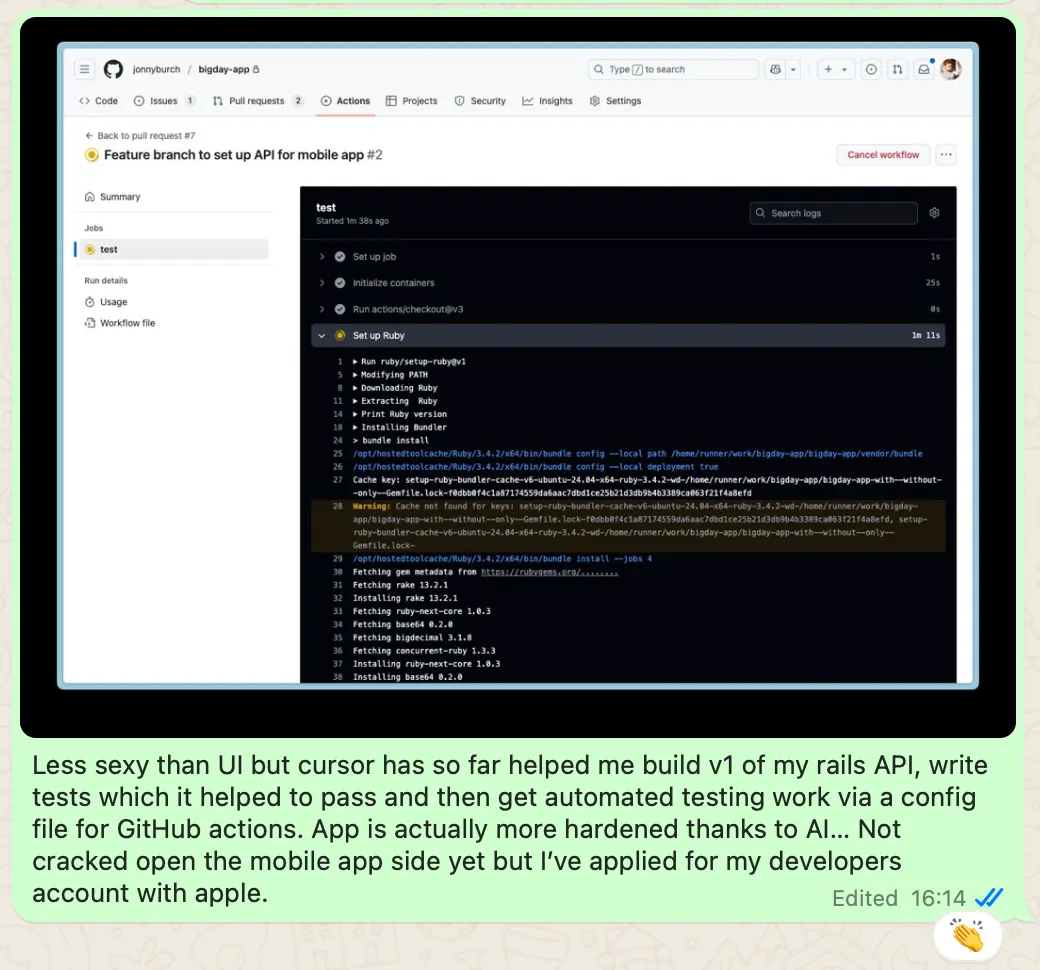Screen dimensions: 1040x970
Task: Follow the 'Back to pull request #7' link
Action: tap(140, 135)
